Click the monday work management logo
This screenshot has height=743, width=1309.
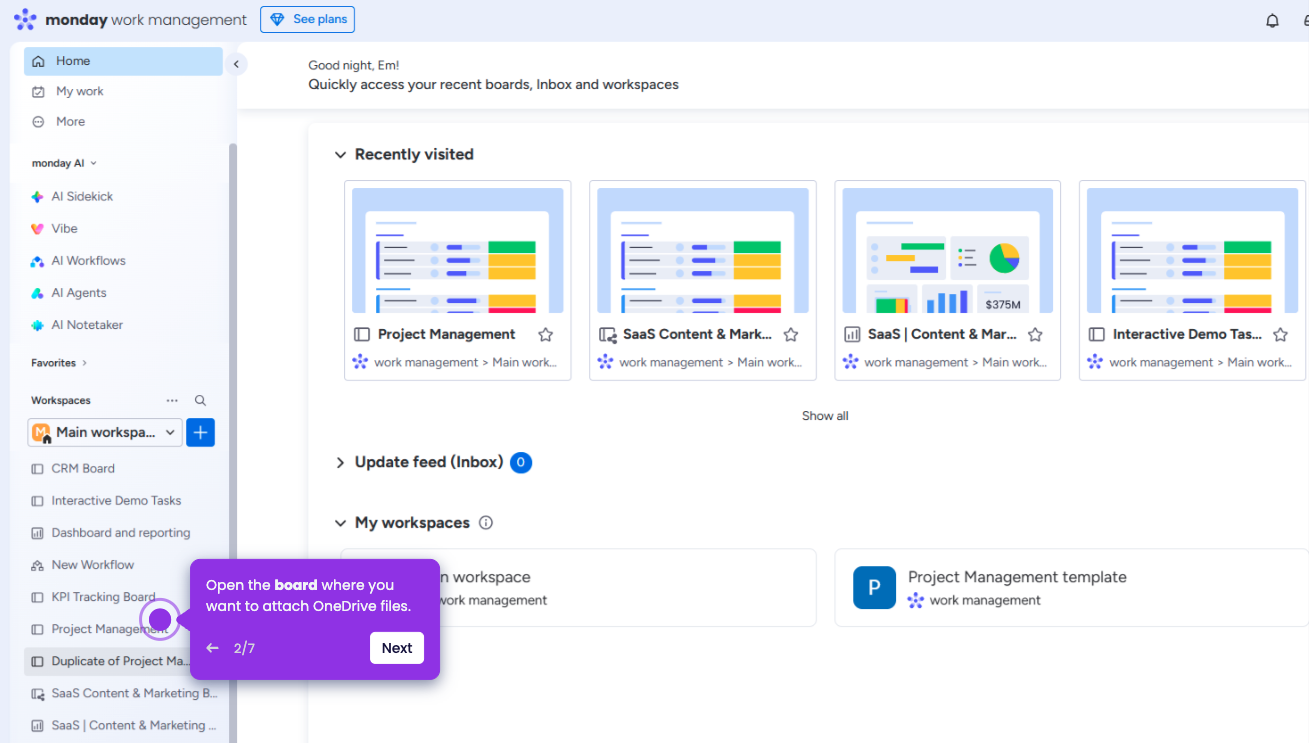point(130,20)
